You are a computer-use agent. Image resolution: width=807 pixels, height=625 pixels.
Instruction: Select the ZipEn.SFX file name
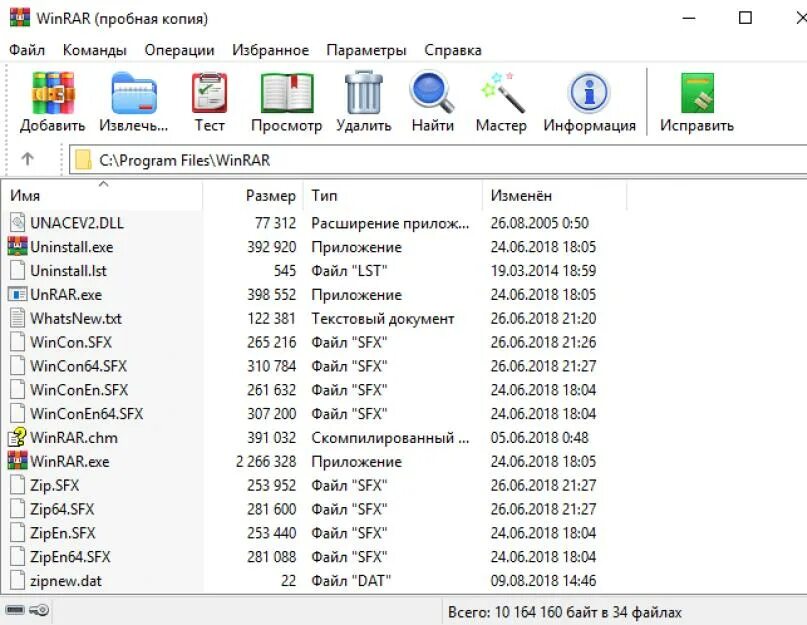pos(62,533)
